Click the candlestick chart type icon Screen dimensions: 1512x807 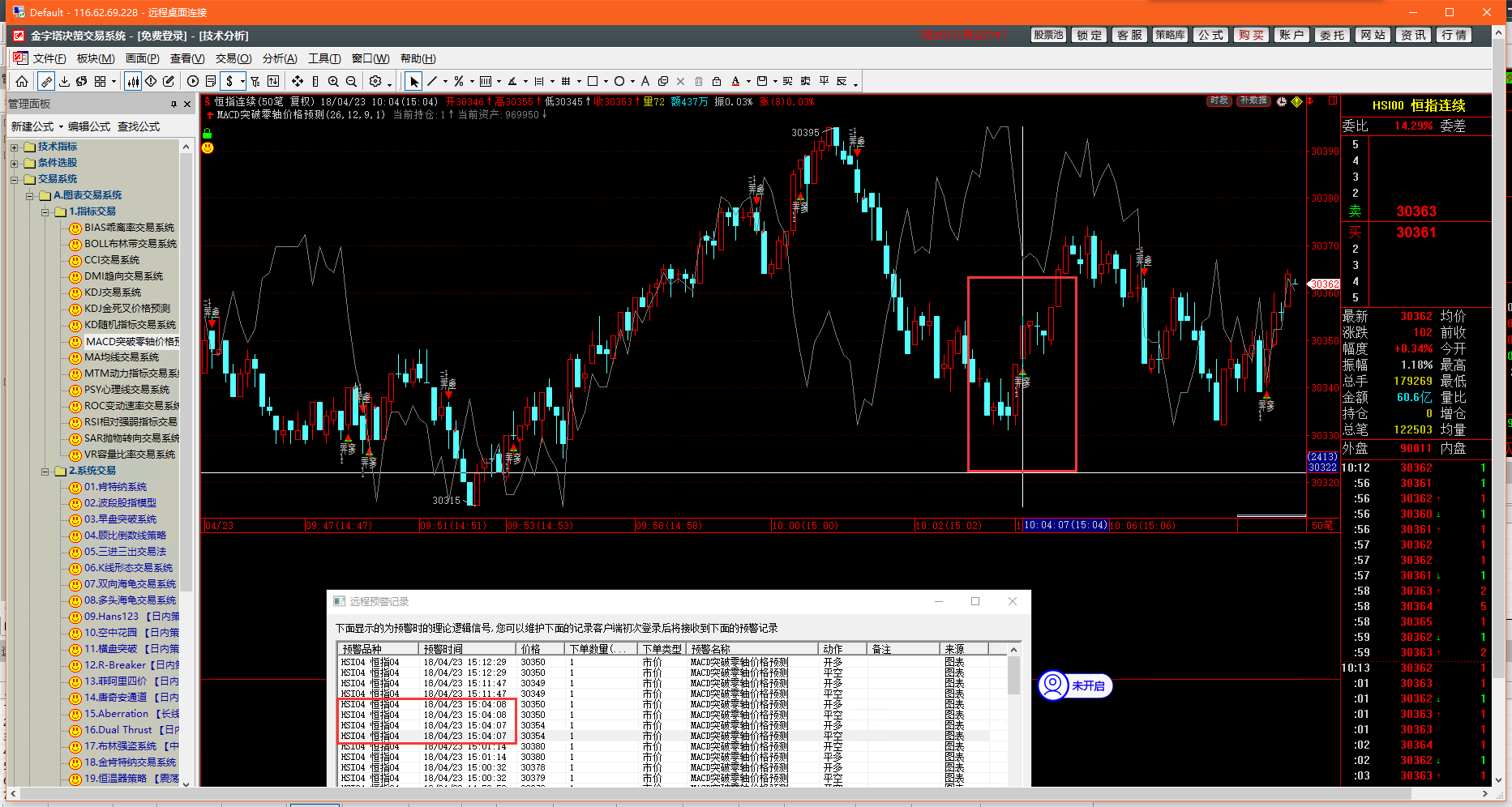[132, 81]
